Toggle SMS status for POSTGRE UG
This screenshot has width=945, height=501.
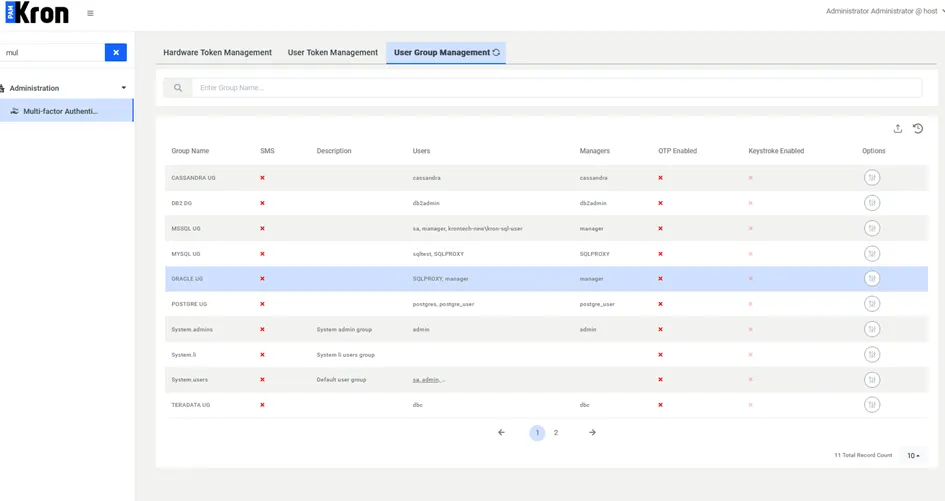(262, 304)
